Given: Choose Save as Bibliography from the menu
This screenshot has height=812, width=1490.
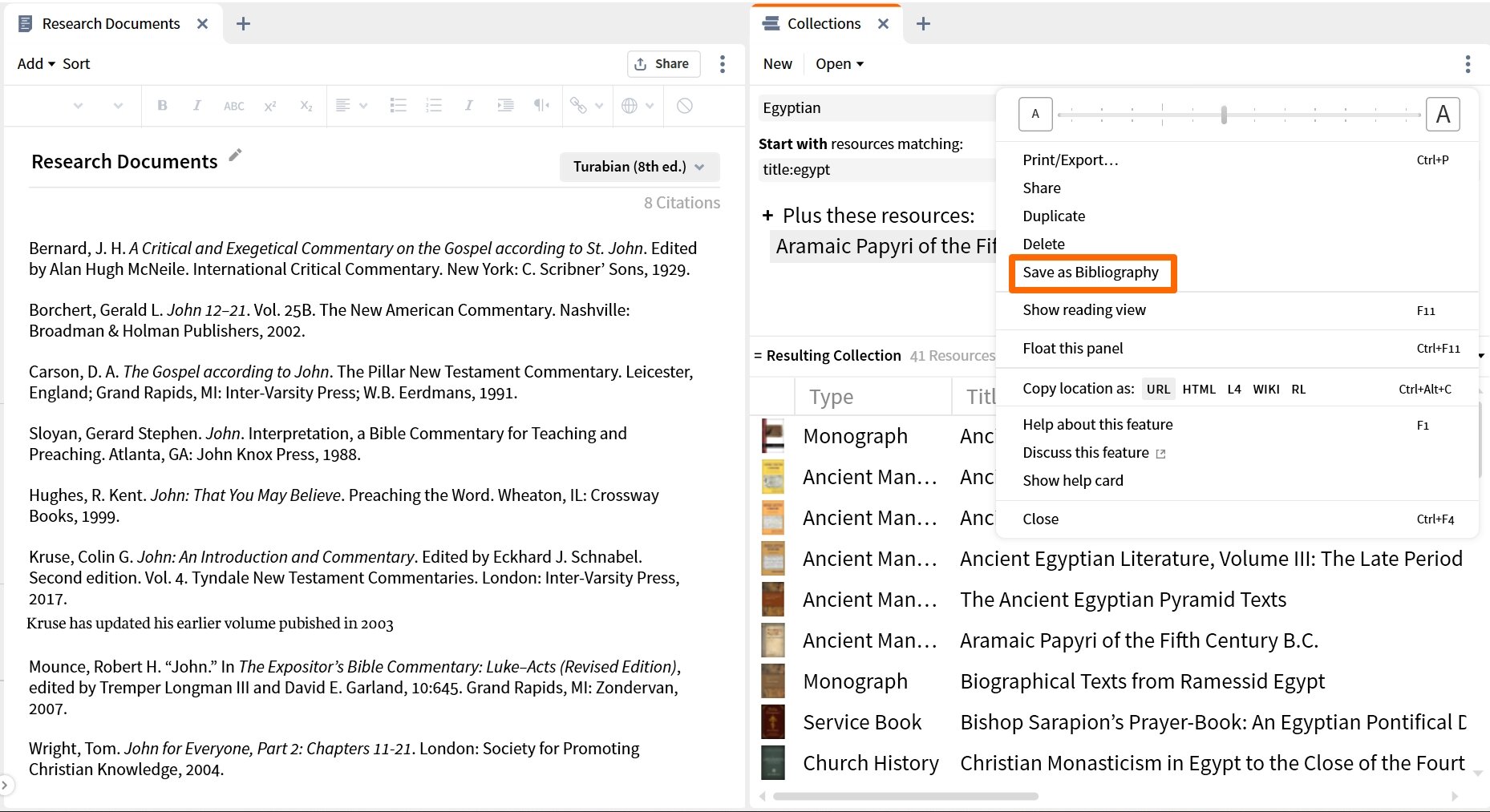Looking at the screenshot, I should pos(1090,273).
